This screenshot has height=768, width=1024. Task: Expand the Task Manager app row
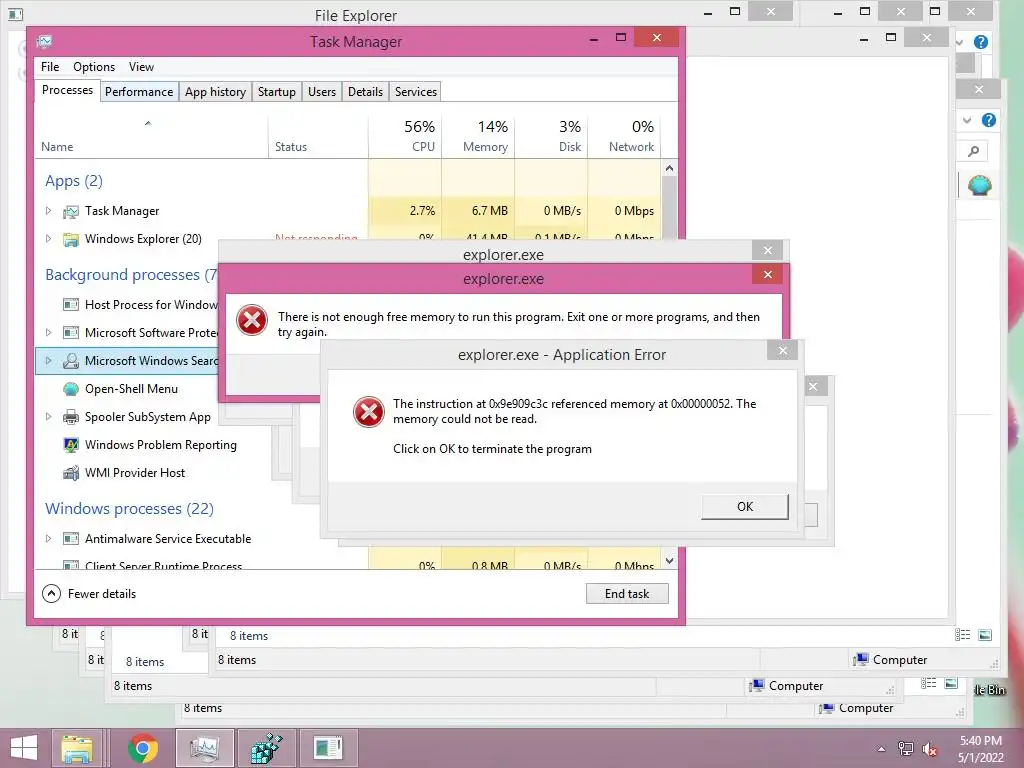pyautogui.click(x=48, y=210)
